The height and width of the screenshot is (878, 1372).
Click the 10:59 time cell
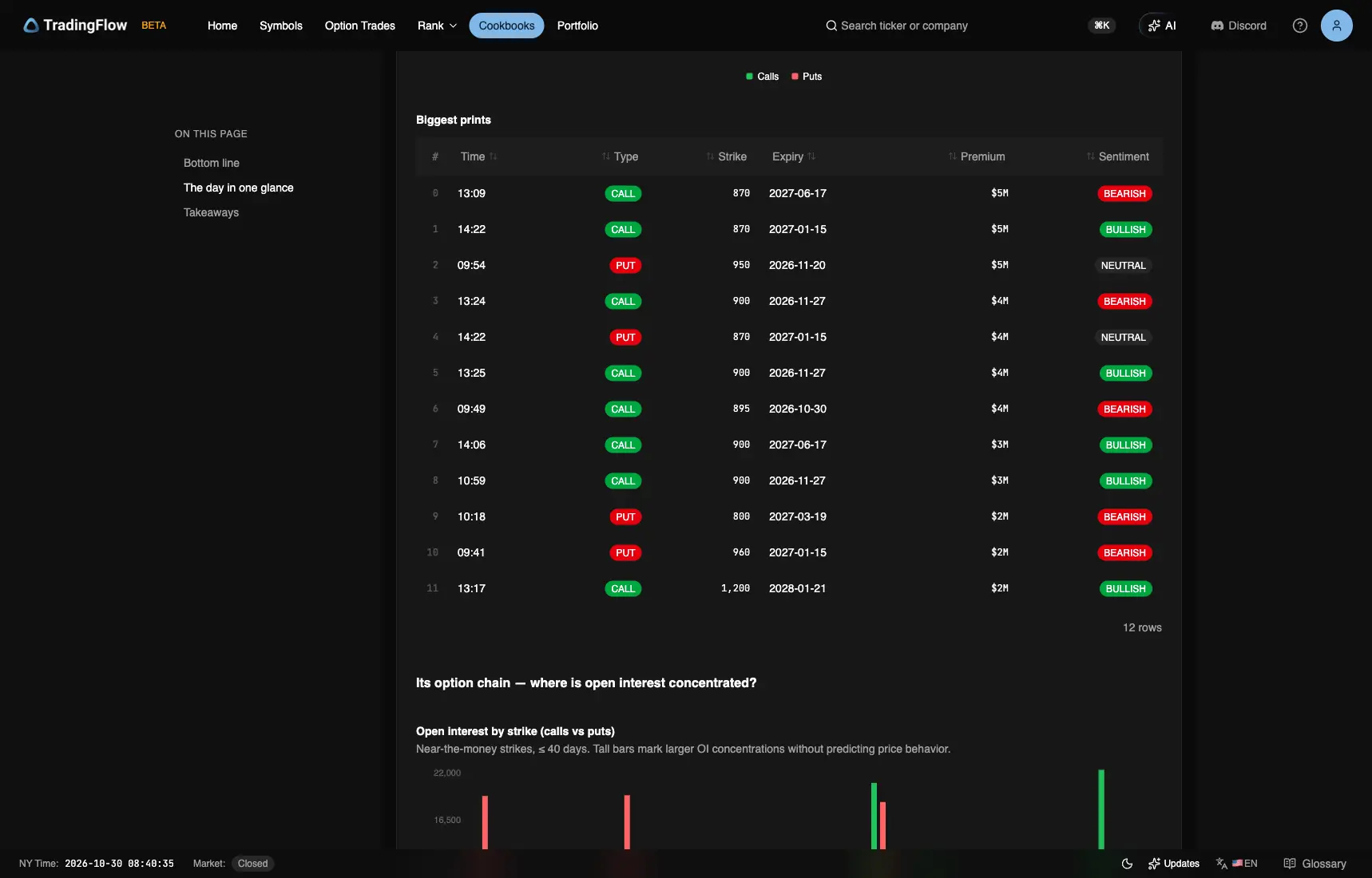[471, 481]
